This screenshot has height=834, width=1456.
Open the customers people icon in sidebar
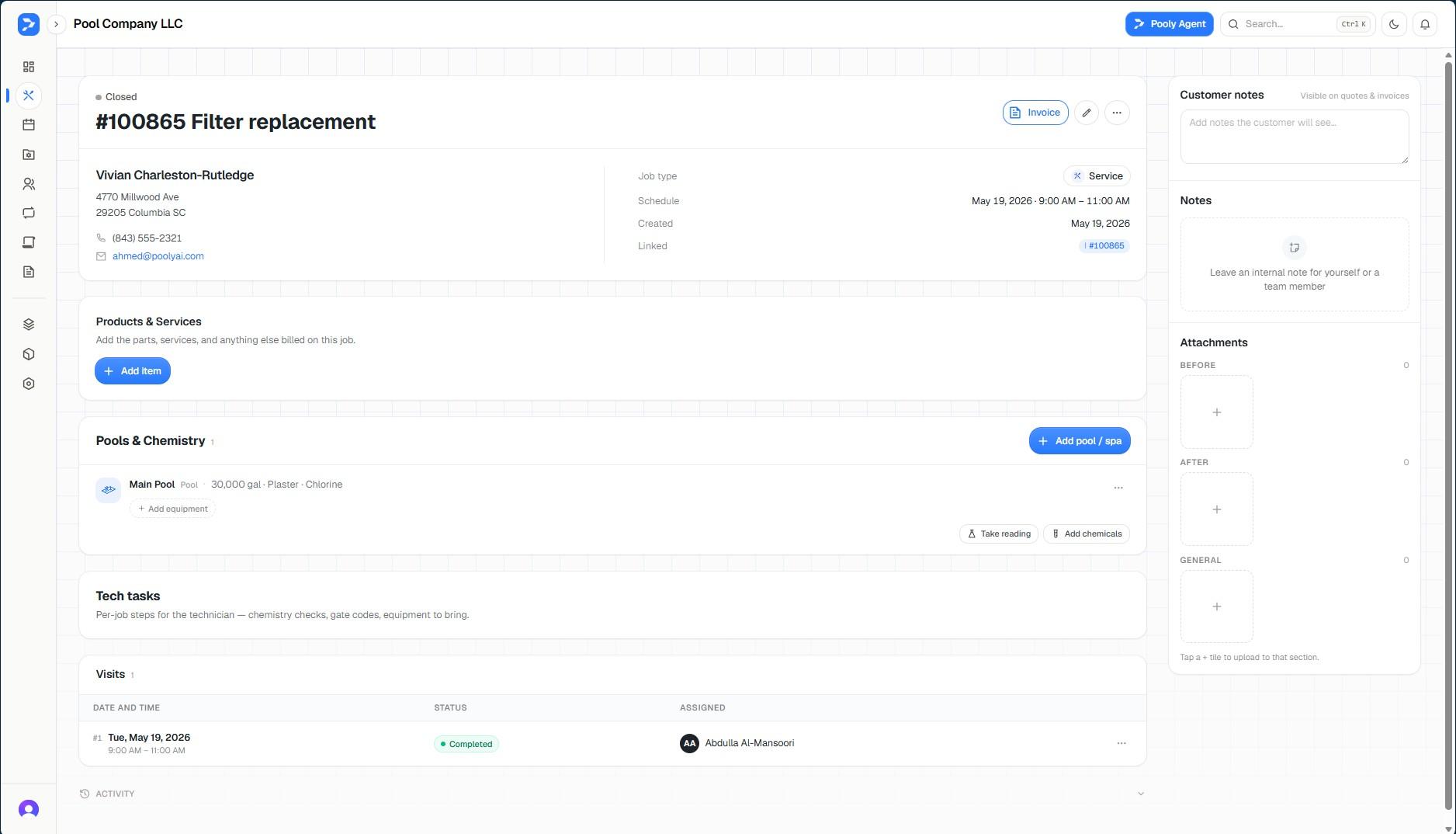[29, 184]
